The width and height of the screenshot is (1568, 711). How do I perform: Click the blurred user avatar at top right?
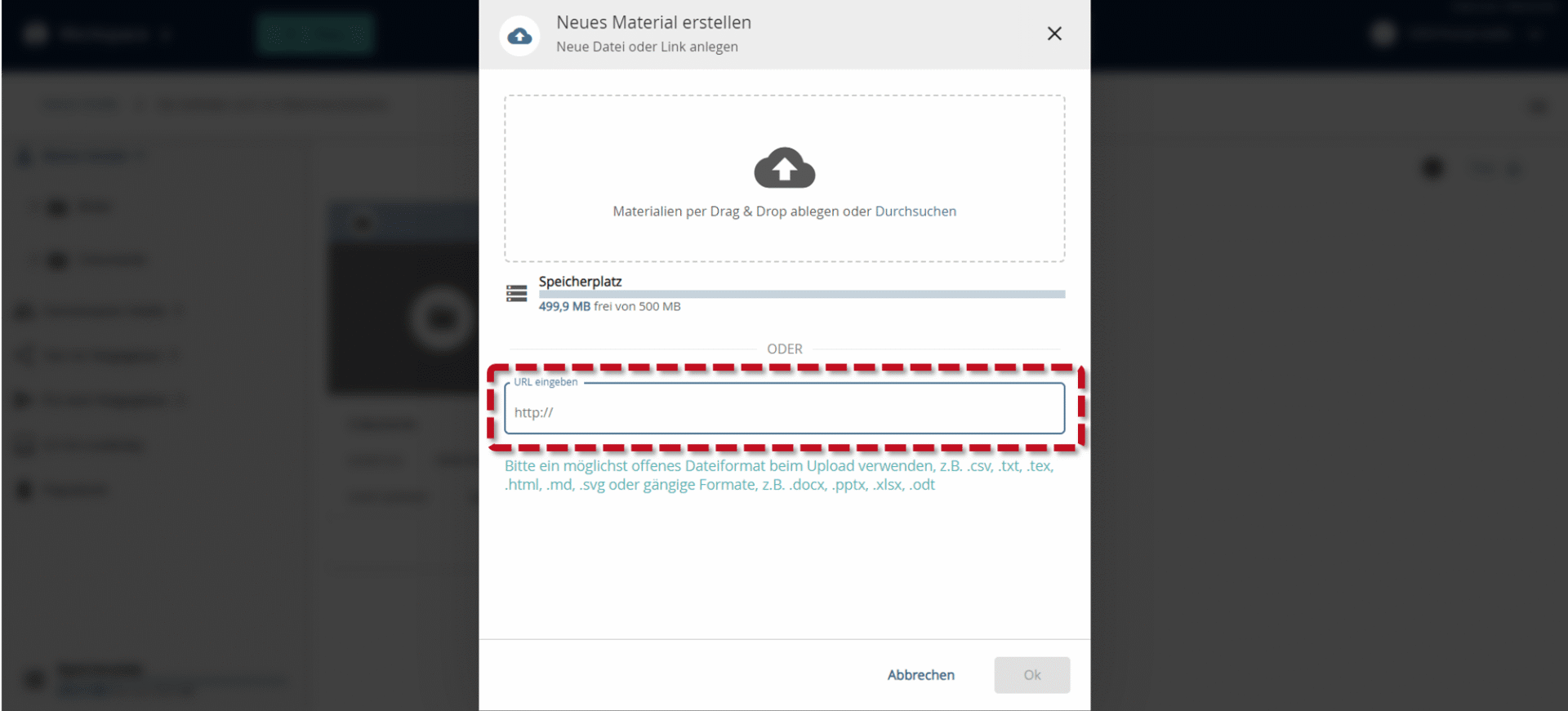pos(1383,33)
